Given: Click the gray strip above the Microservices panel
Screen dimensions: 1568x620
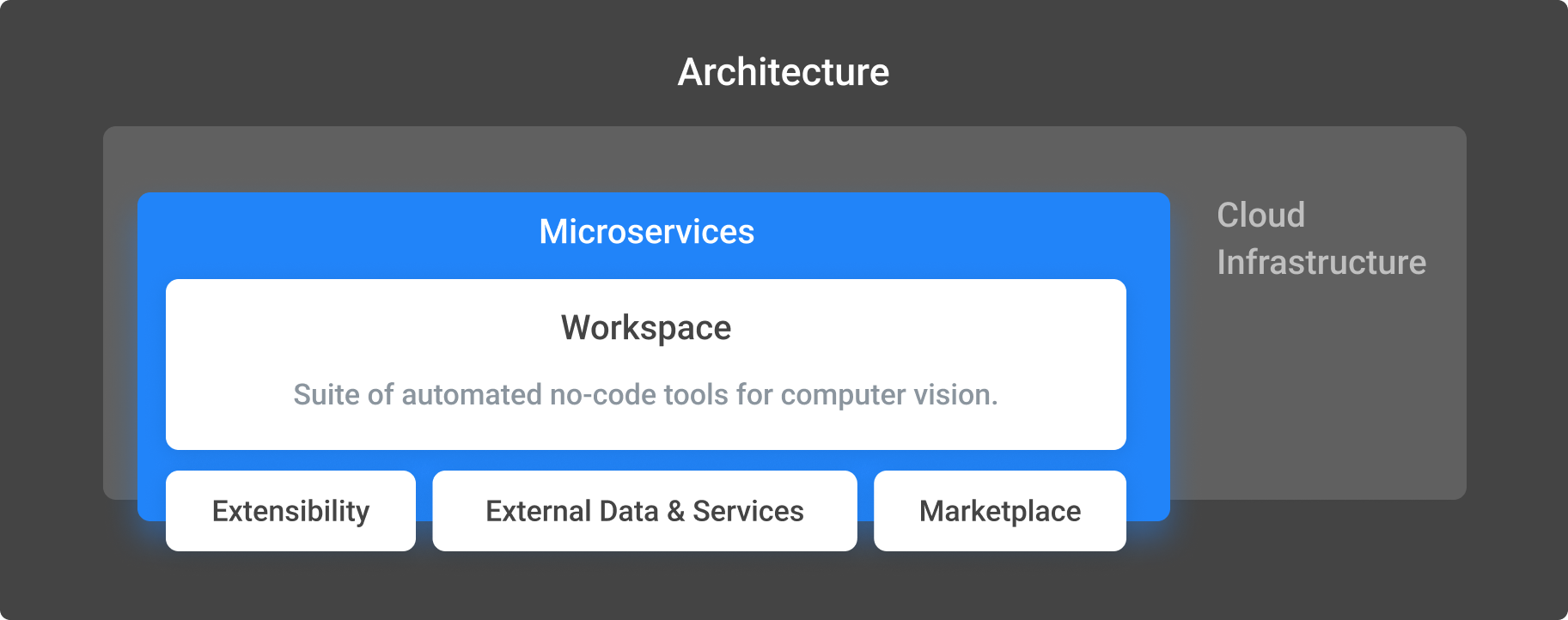Looking at the screenshot, I should (636, 160).
